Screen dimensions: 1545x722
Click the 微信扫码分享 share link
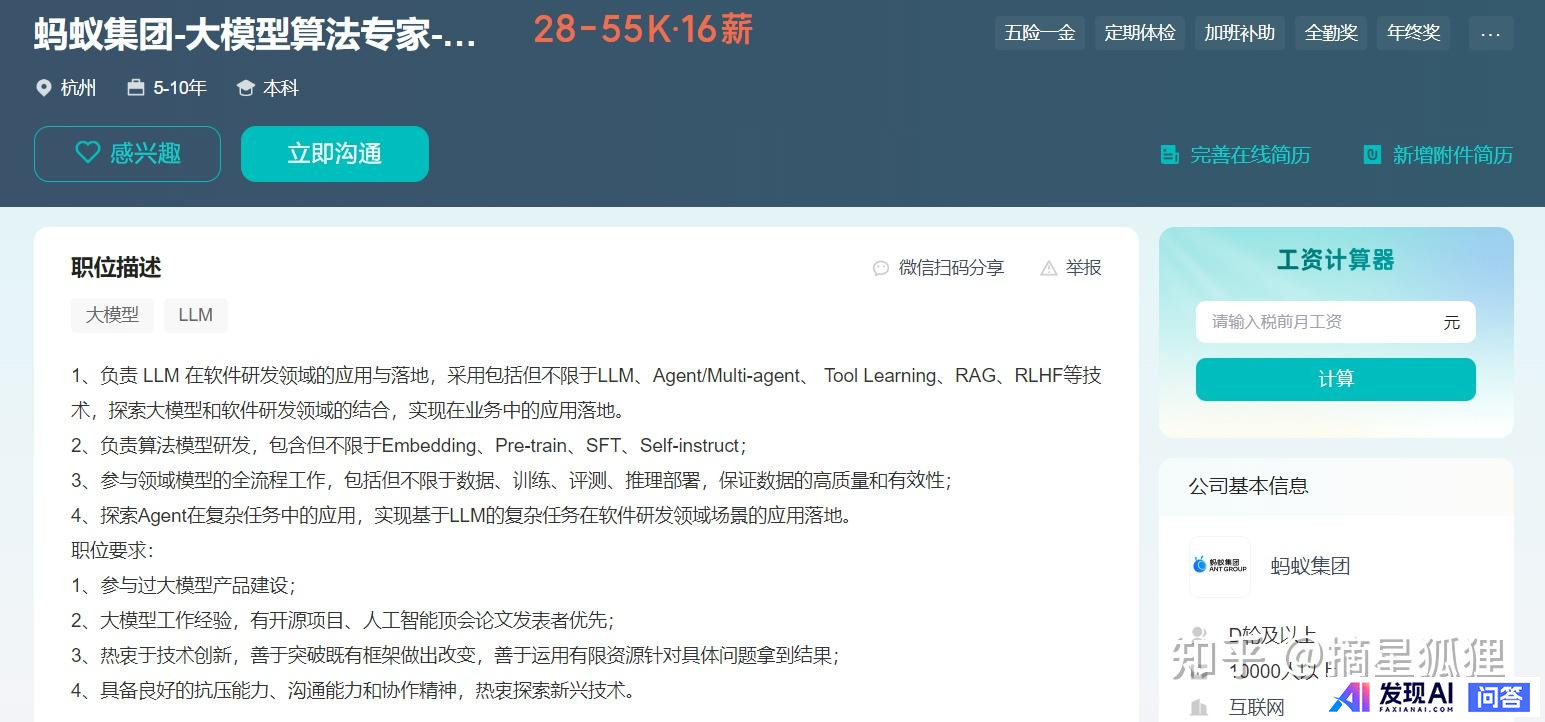tap(951, 268)
